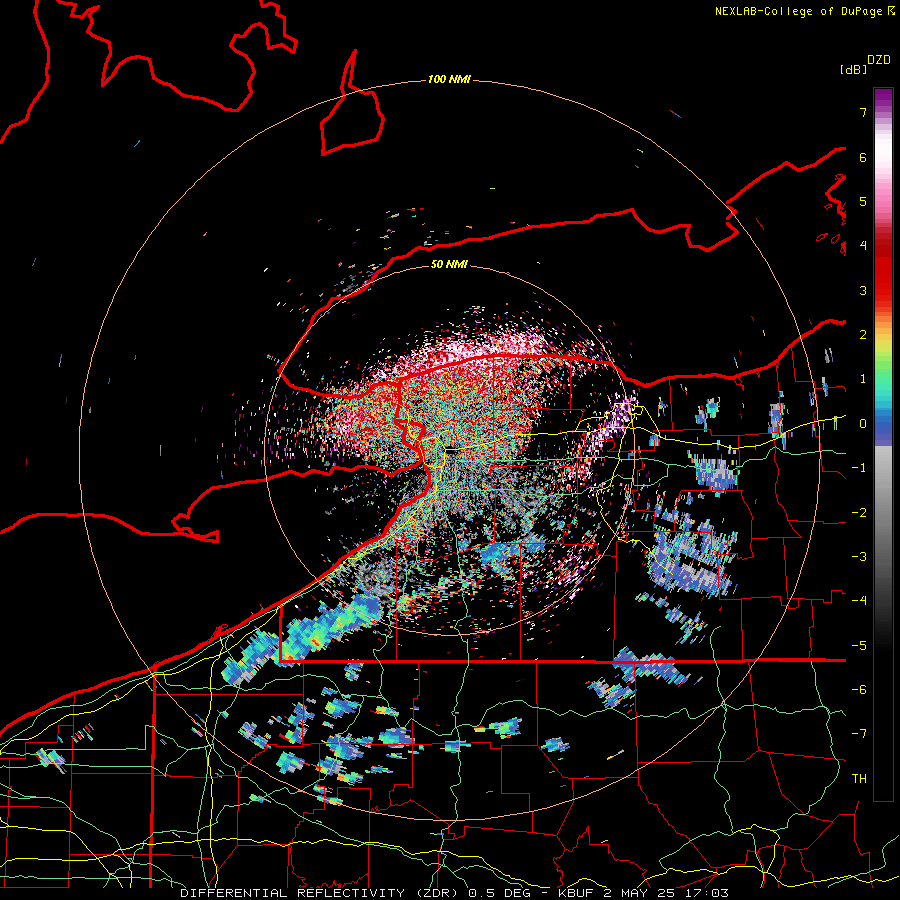Click the 6 value on color scale
900x900 pixels.
863,157
